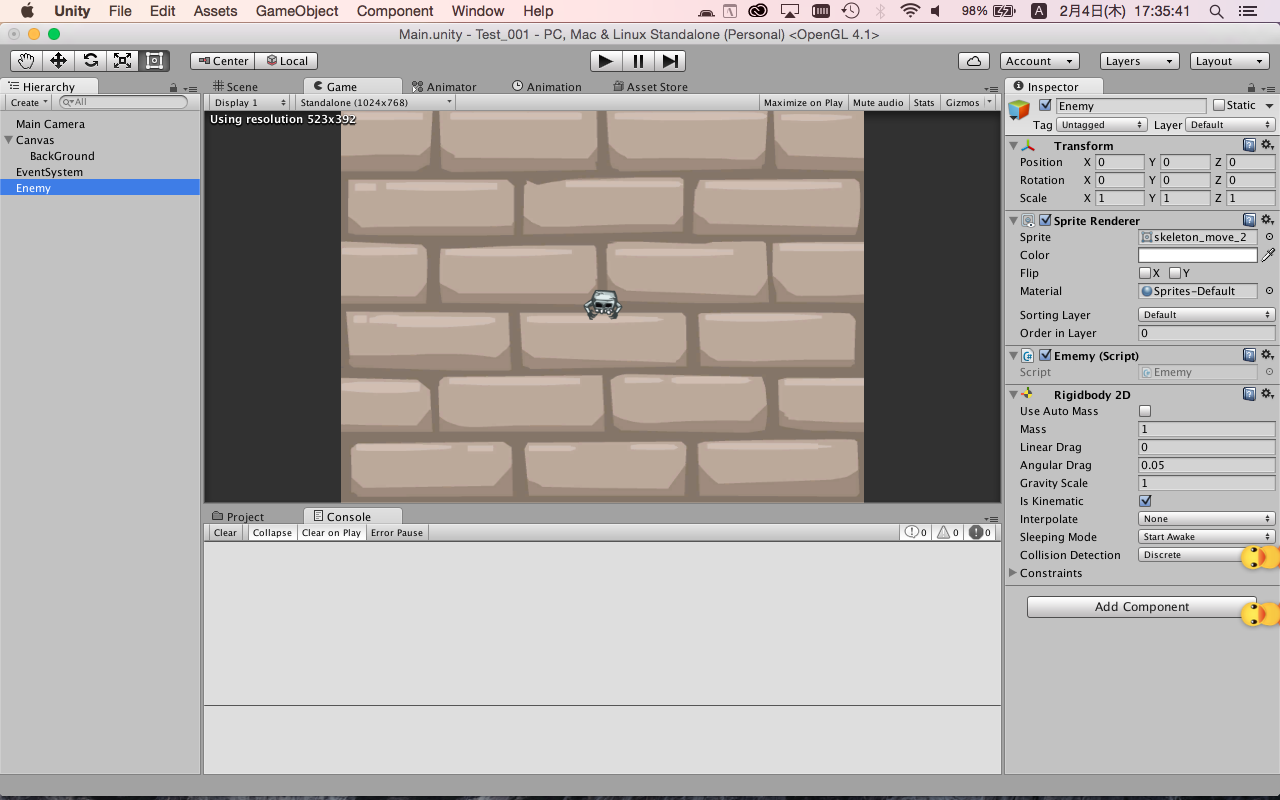This screenshot has height=800, width=1280.
Task: Open Sprite Renderer help icon
Action: pyautogui.click(x=1249, y=220)
